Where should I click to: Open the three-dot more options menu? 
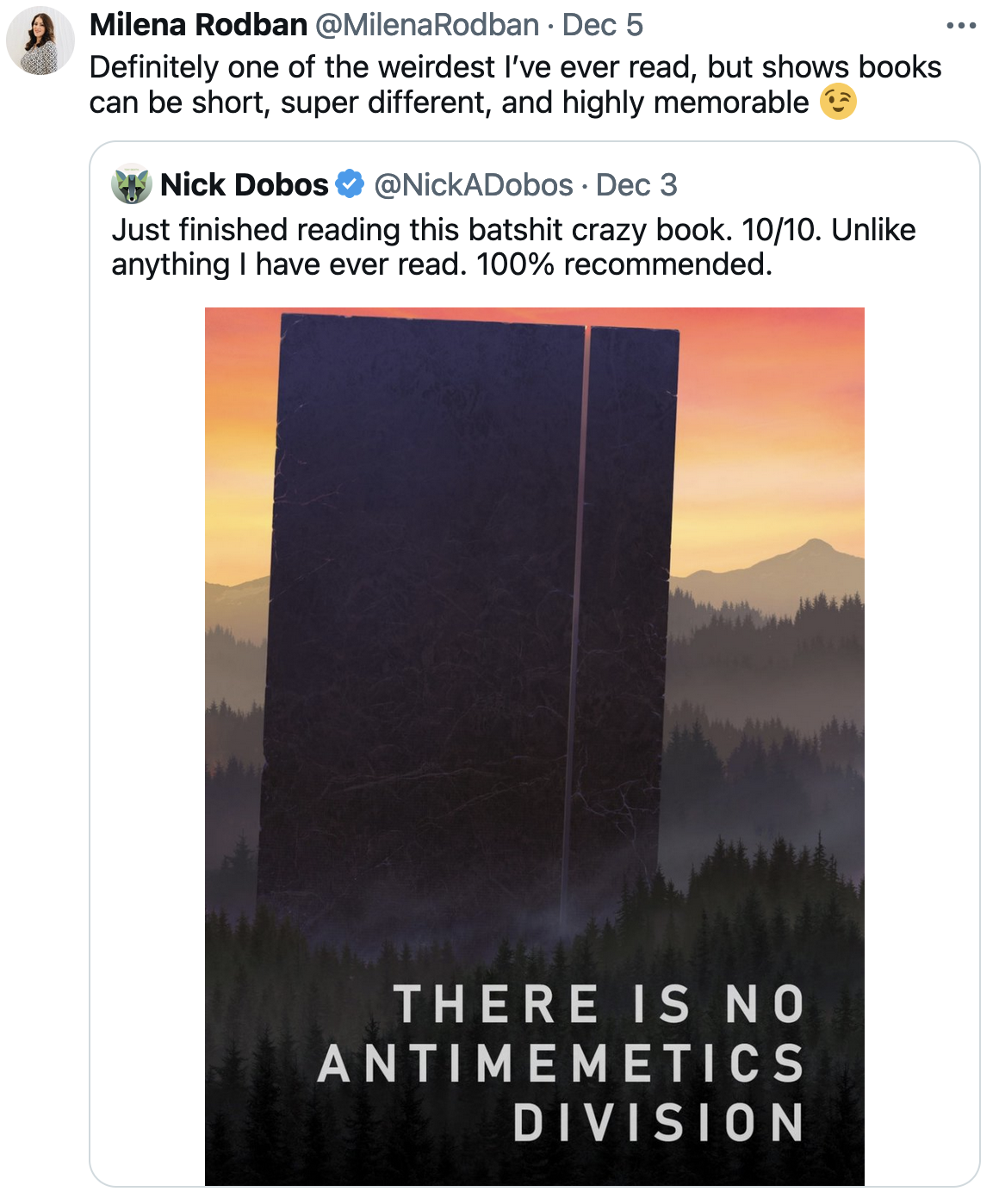960,26
